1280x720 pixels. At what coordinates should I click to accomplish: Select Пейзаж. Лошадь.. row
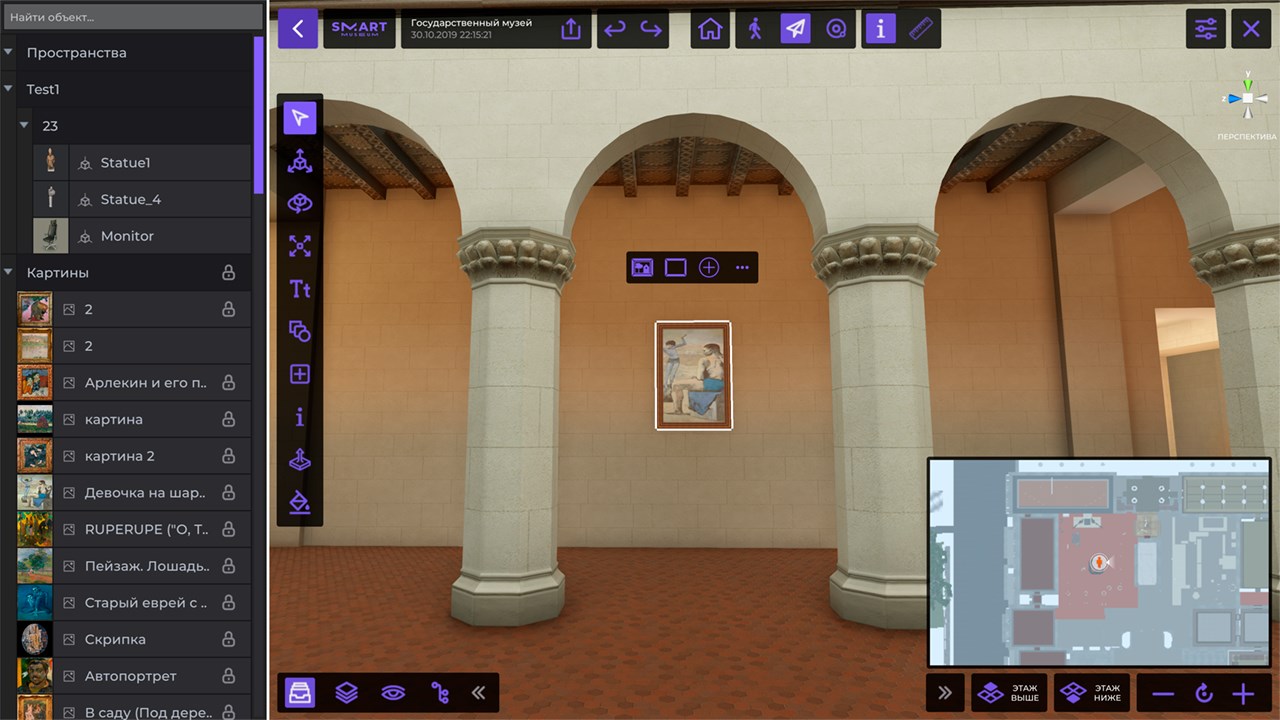(134, 566)
